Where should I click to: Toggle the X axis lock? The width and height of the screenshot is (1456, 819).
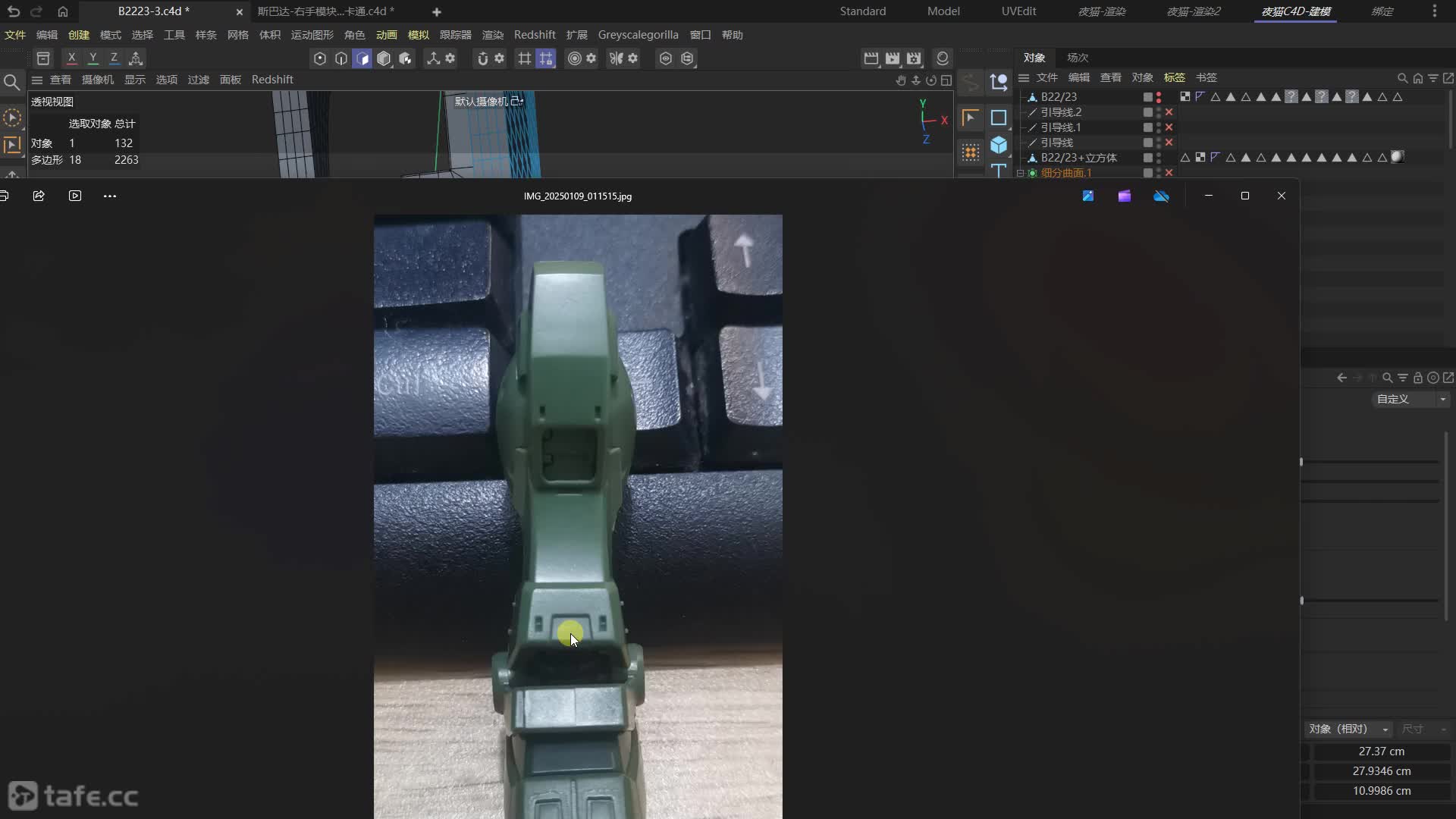tap(71, 58)
